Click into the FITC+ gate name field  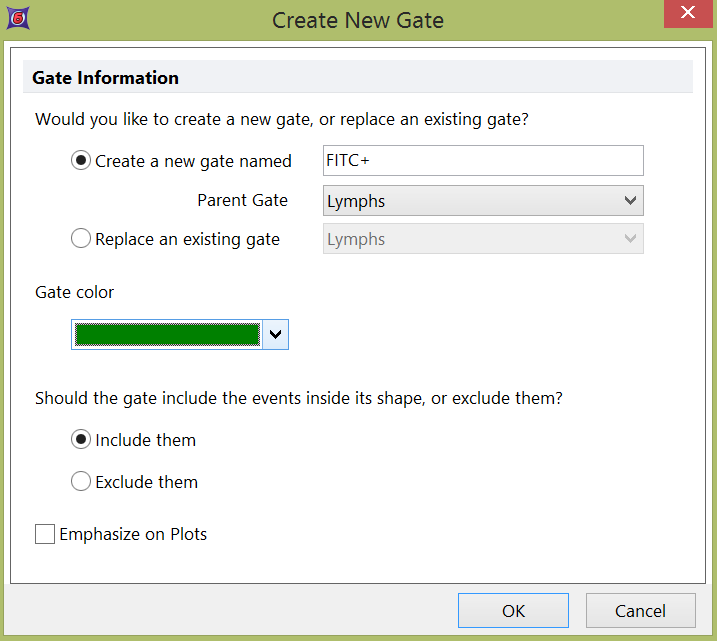click(x=483, y=161)
